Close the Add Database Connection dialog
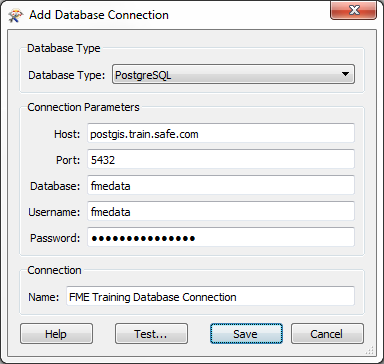The image size is (384, 364). (353, 10)
